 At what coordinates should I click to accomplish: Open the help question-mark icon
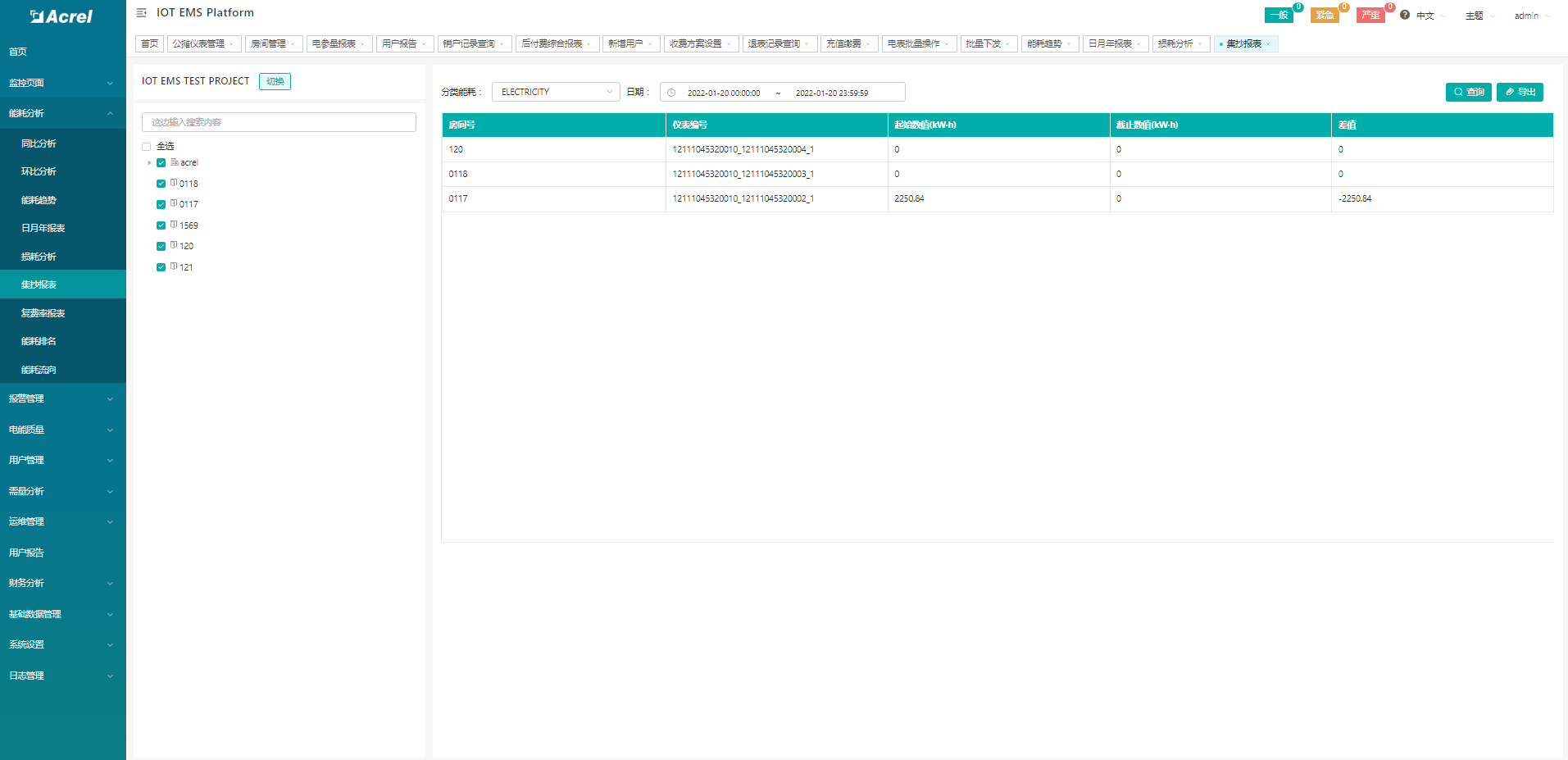[1405, 15]
